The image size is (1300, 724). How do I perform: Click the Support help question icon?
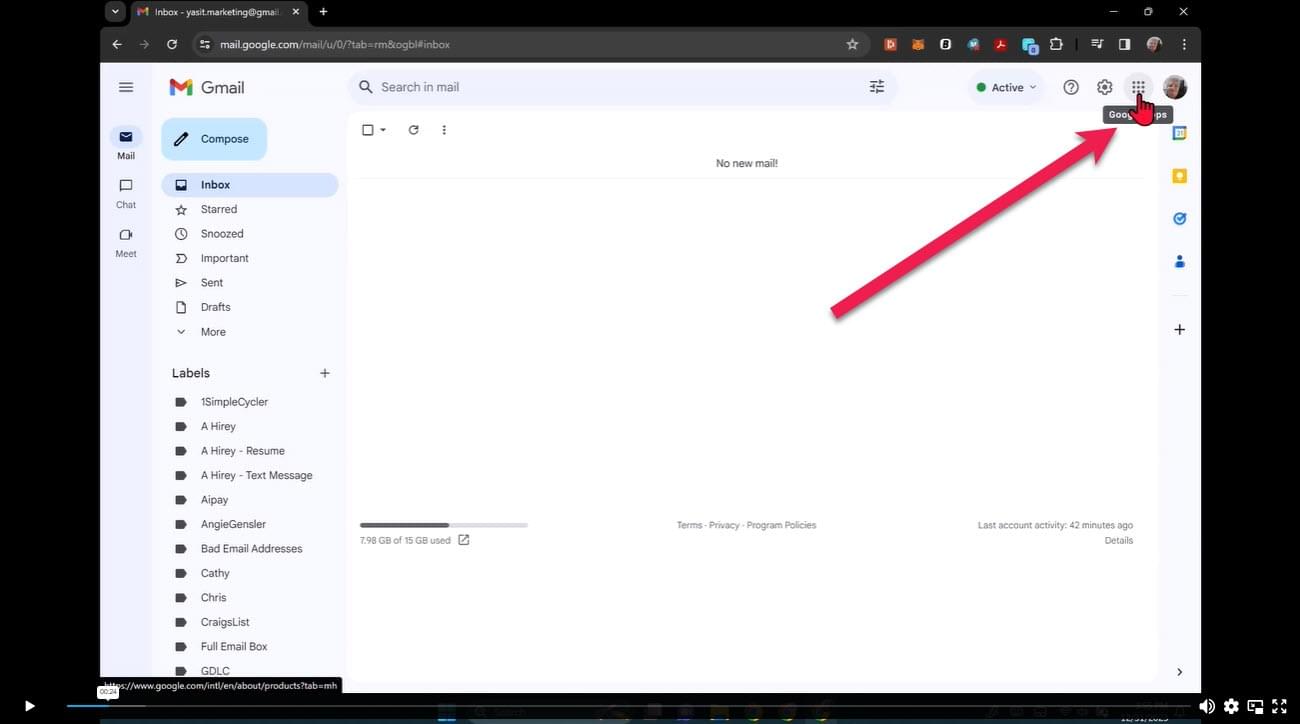[1071, 87]
